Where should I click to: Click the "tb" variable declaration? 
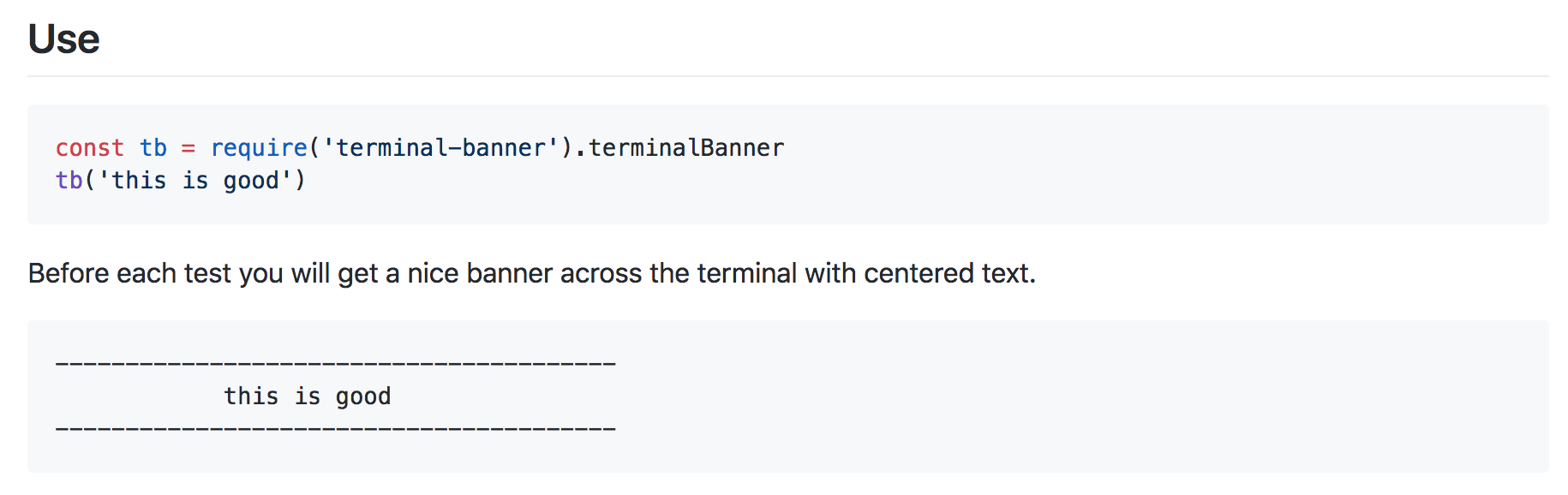click(153, 148)
